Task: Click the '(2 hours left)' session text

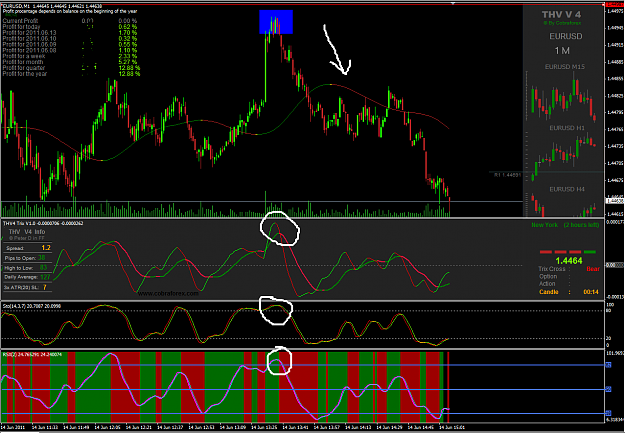Action: pyautogui.click(x=581, y=225)
